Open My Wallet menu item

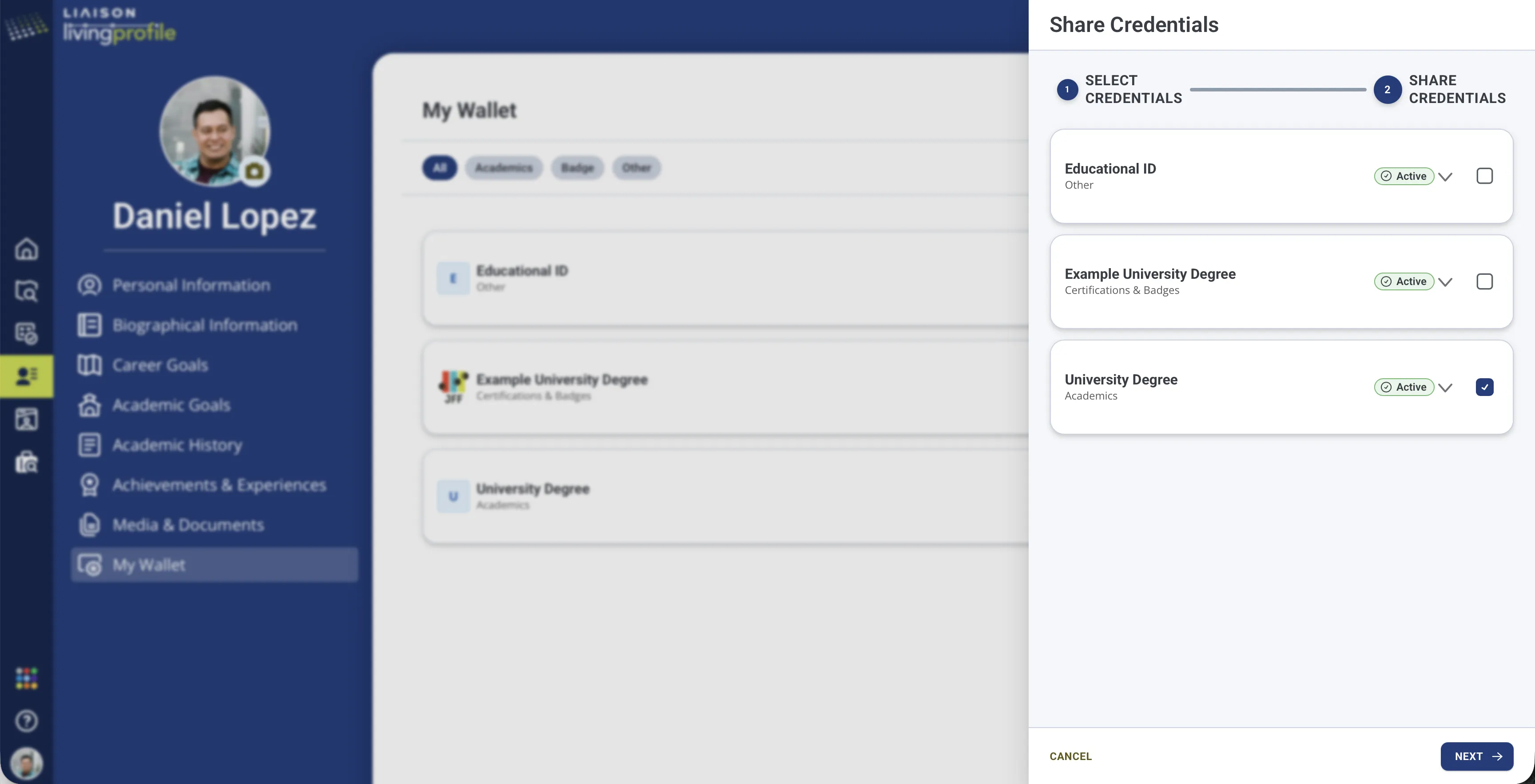pos(215,565)
